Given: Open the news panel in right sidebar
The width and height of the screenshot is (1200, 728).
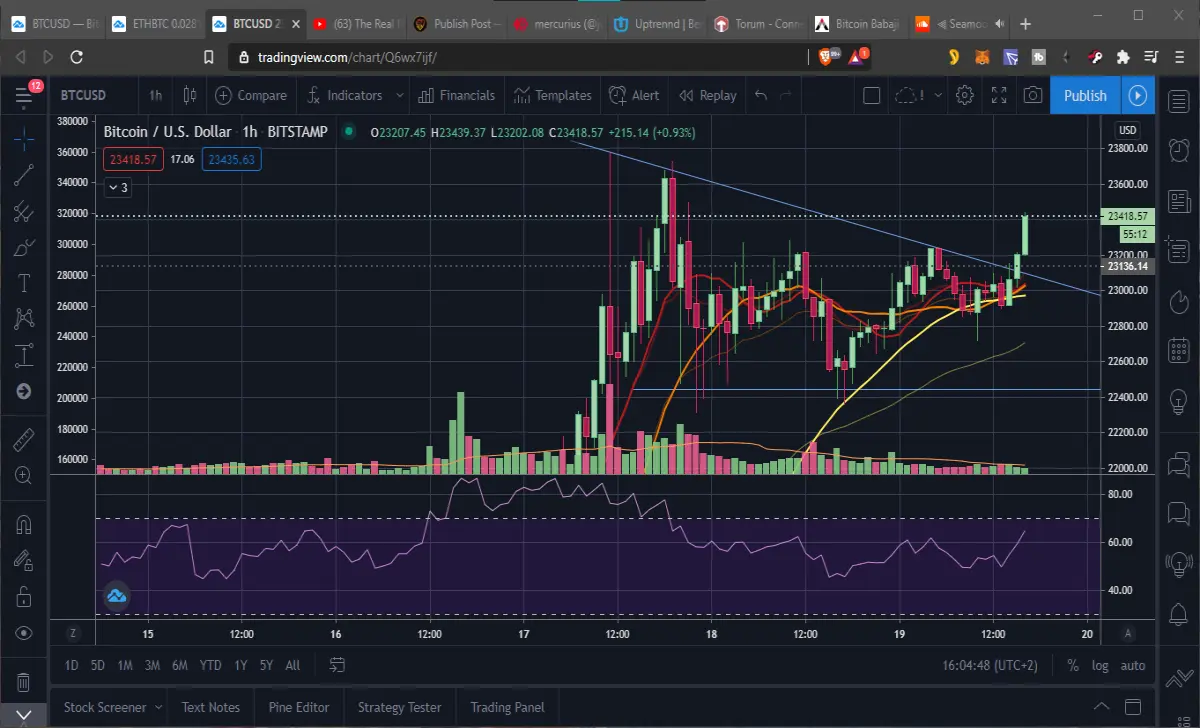Looking at the screenshot, I should point(1179,200).
